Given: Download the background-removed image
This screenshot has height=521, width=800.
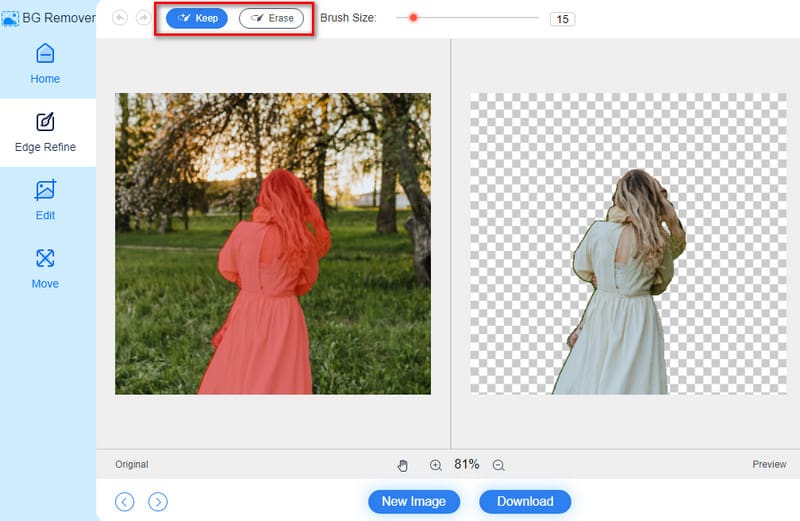Looking at the screenshot, I should [525, 502].
